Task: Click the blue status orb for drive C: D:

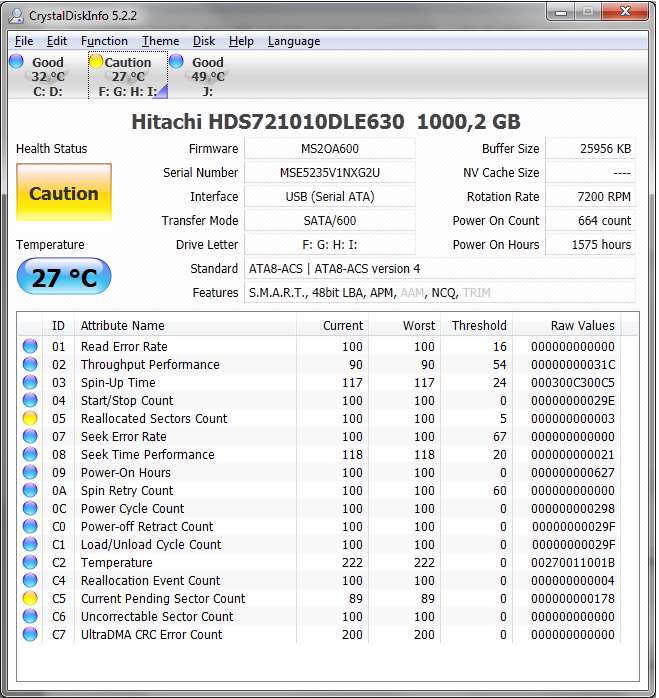Action: (x=16, y=61)
